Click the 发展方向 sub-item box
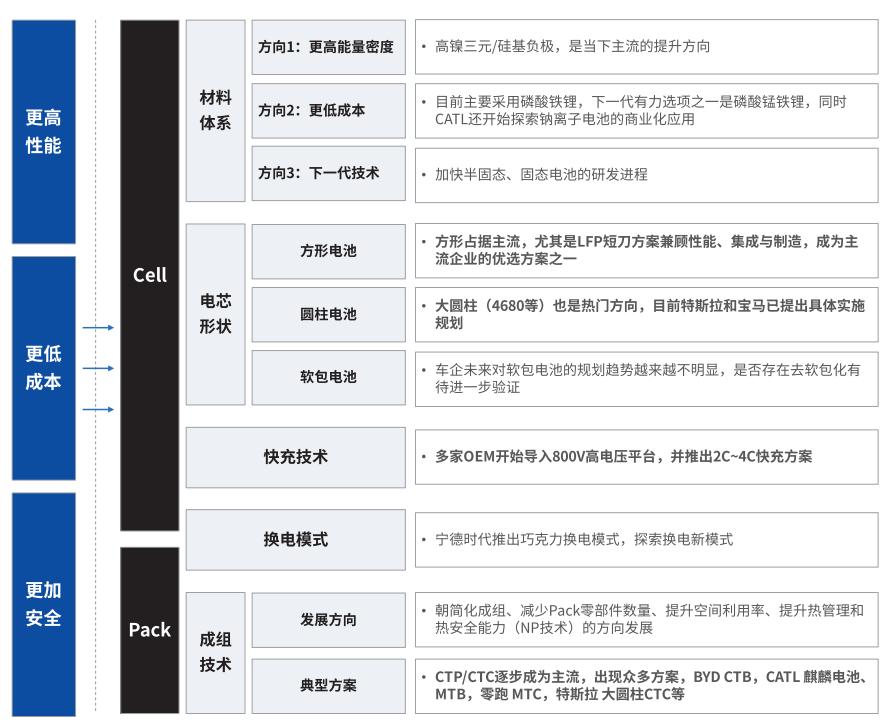 point(328,620)
